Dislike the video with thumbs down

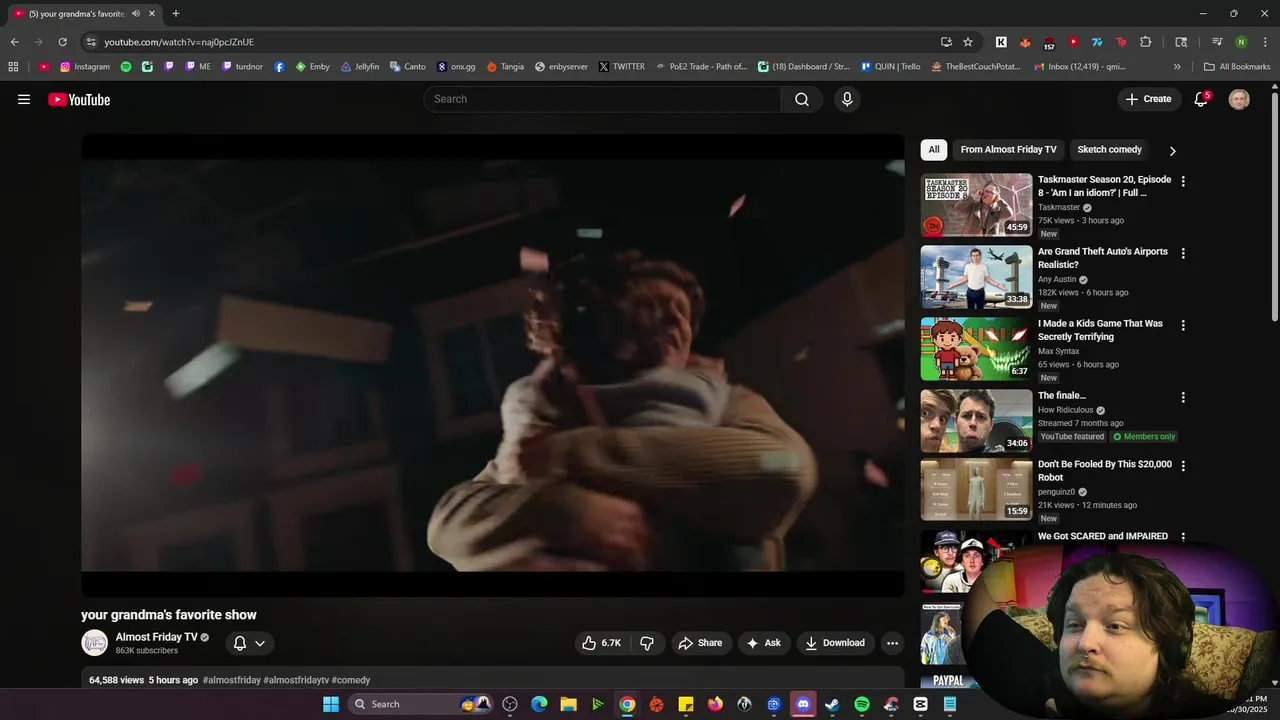tap(647, 643)
